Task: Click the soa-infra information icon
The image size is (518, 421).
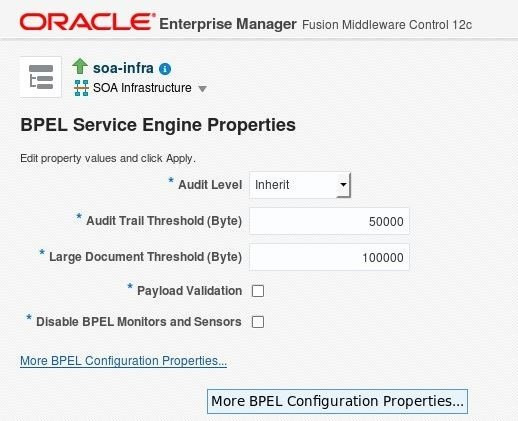Action: pos(165,69)
